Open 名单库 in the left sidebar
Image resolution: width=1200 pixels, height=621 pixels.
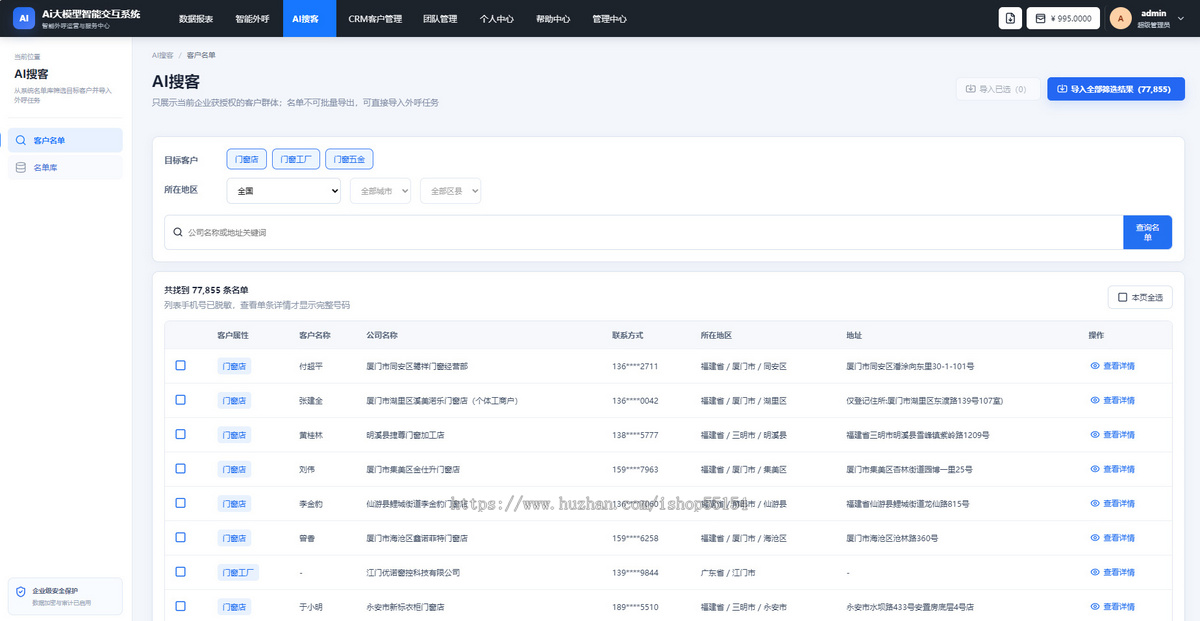point(65,167)
